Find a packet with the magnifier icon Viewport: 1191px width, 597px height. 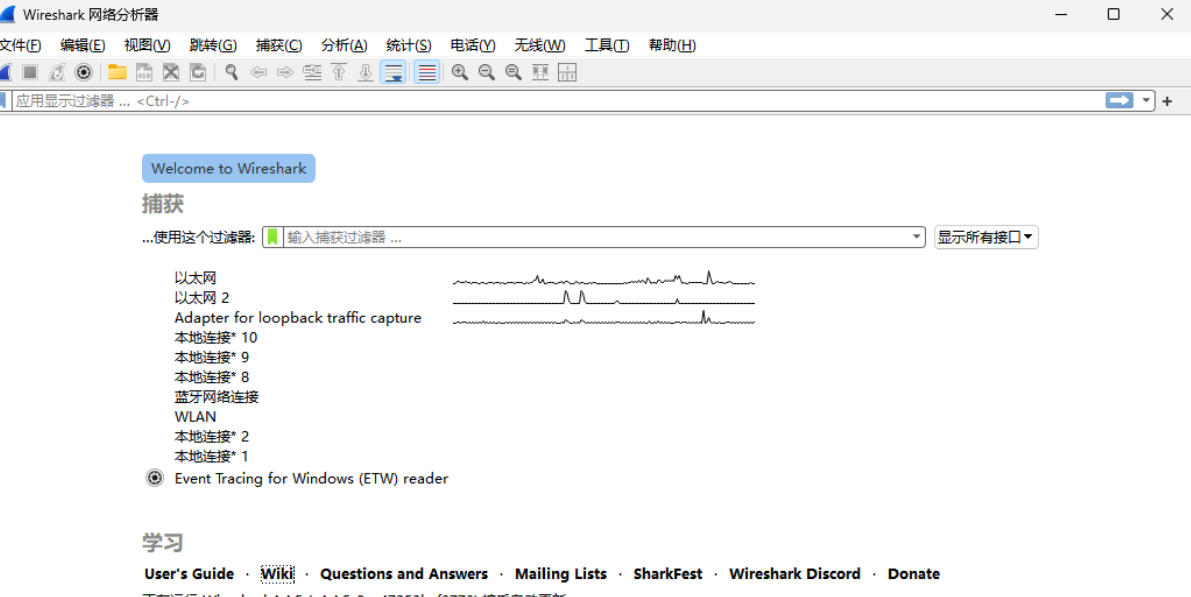[232, 72]
